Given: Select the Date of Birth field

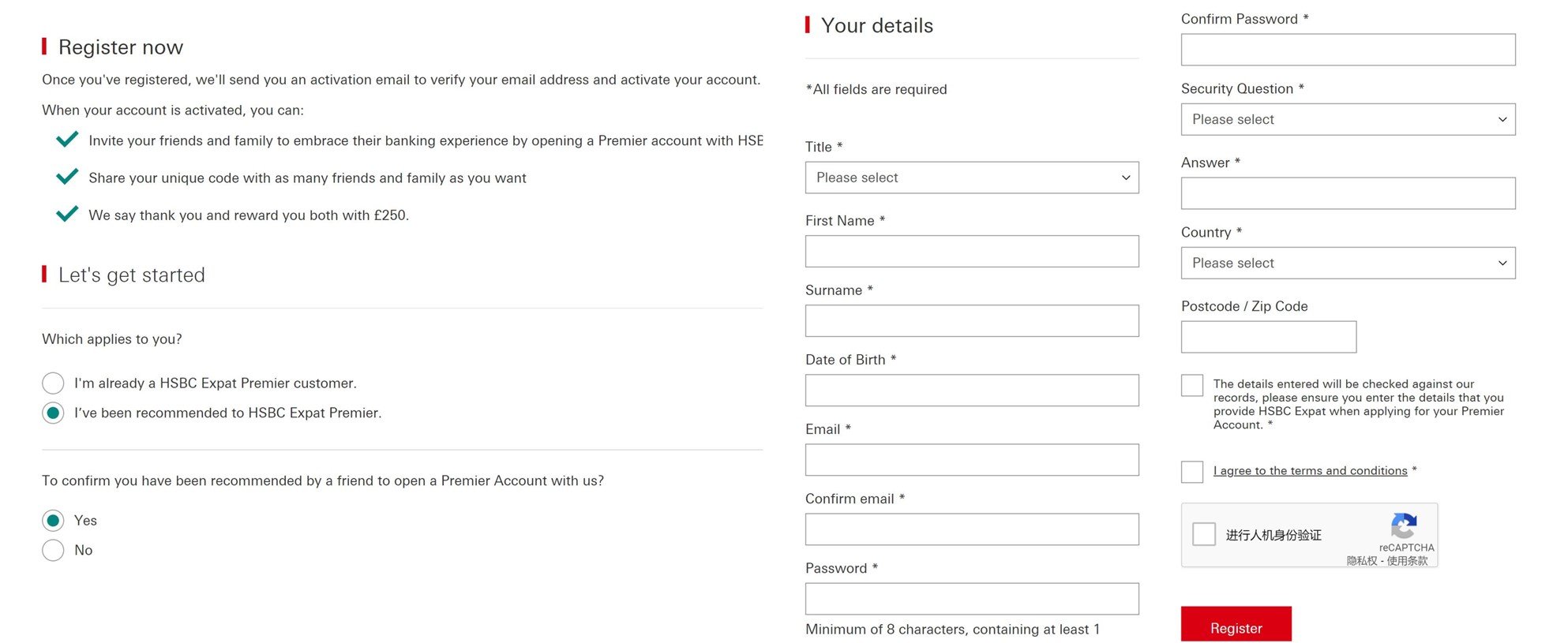Looking at the screenshot, I should click(972, 390).
